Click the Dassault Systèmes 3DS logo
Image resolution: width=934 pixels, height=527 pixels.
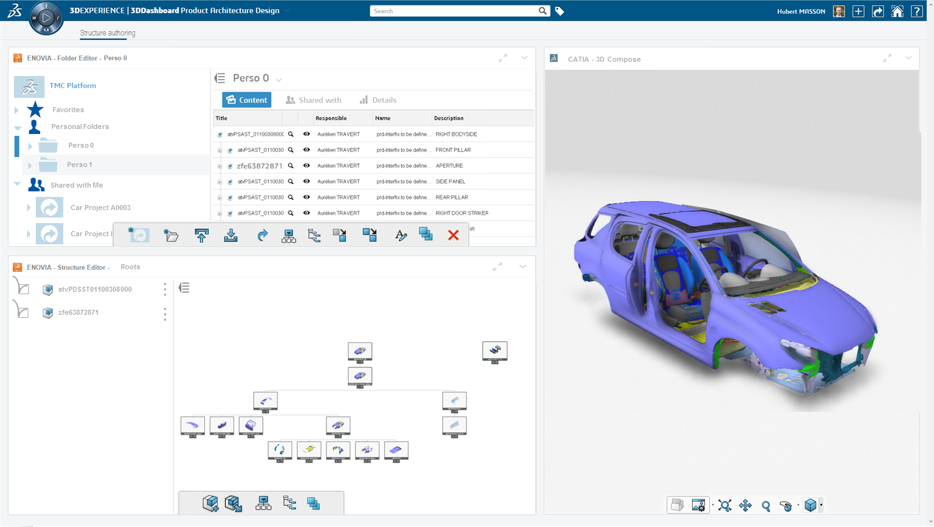tap(14, 11)
